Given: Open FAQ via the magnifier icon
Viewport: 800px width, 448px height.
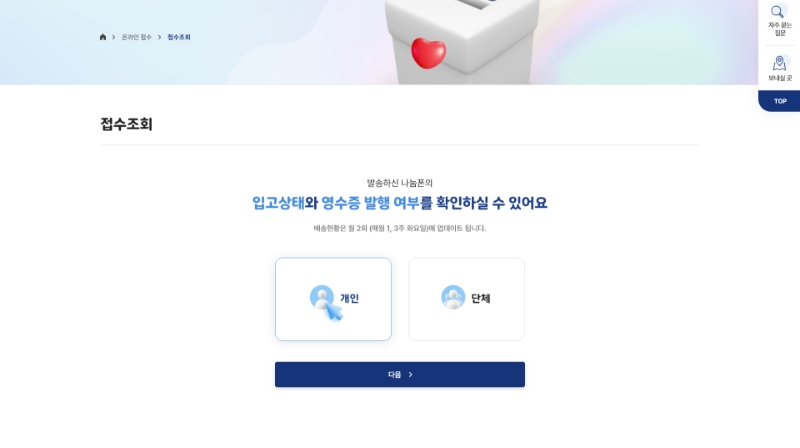Looking at the screenshot, I should pos(777,11).
